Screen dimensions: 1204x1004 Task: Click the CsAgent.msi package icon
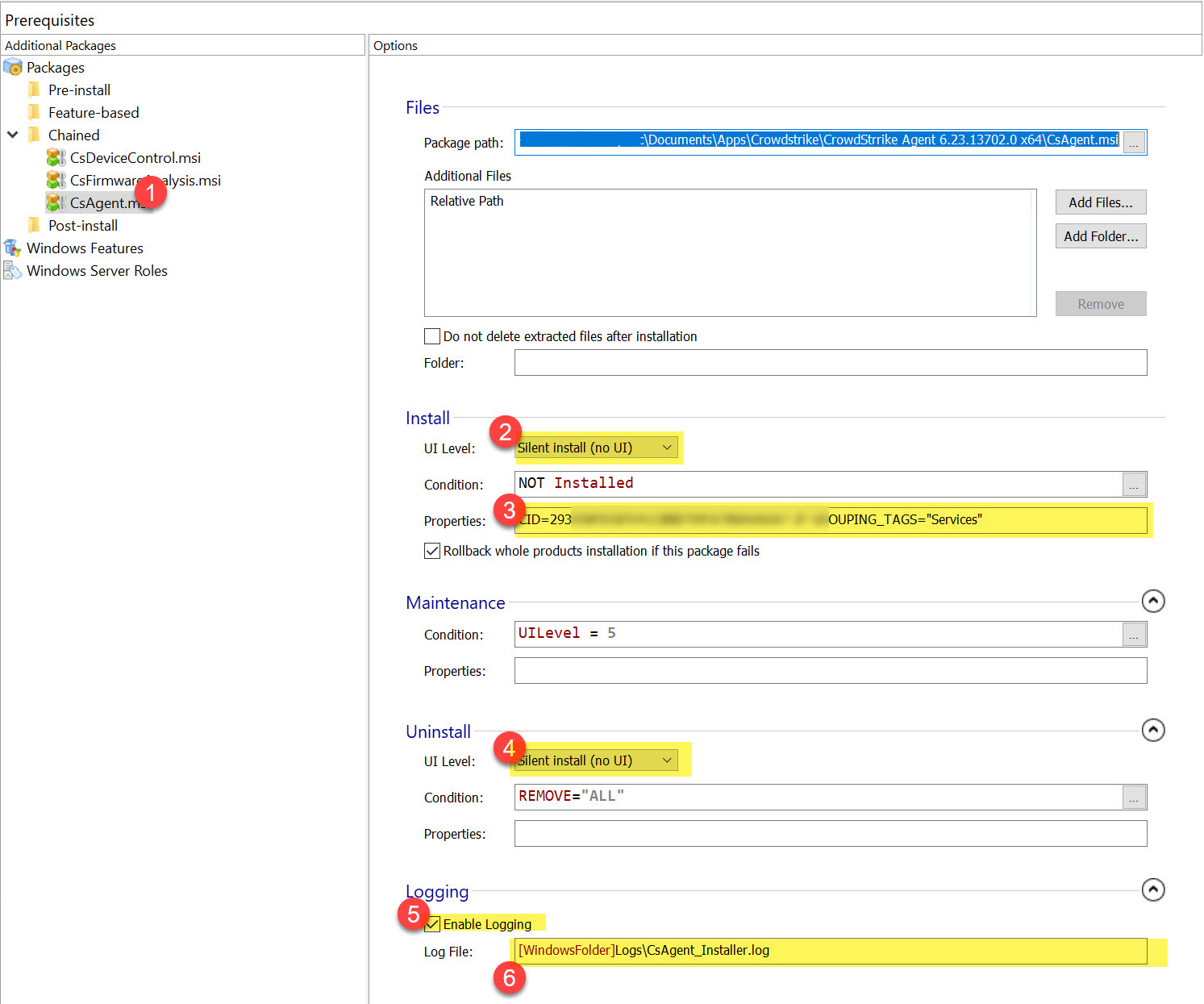[x=56, y=202]
